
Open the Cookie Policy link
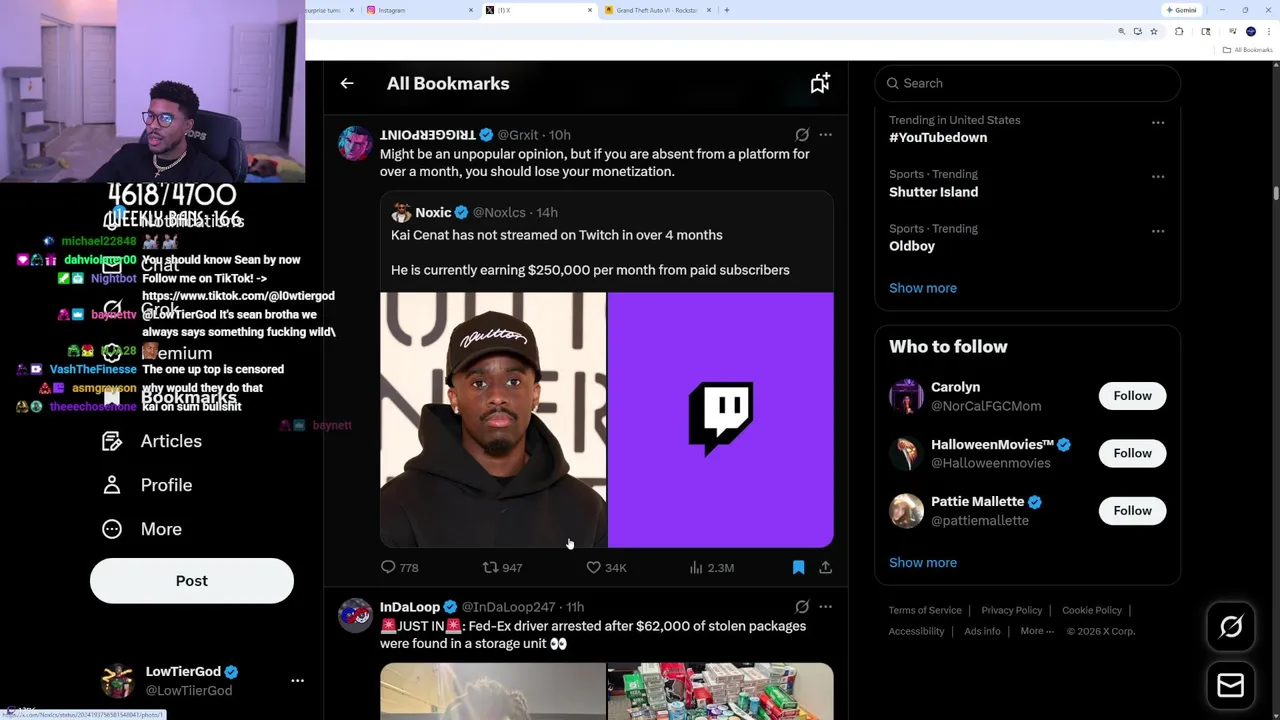coord(1092,610)
